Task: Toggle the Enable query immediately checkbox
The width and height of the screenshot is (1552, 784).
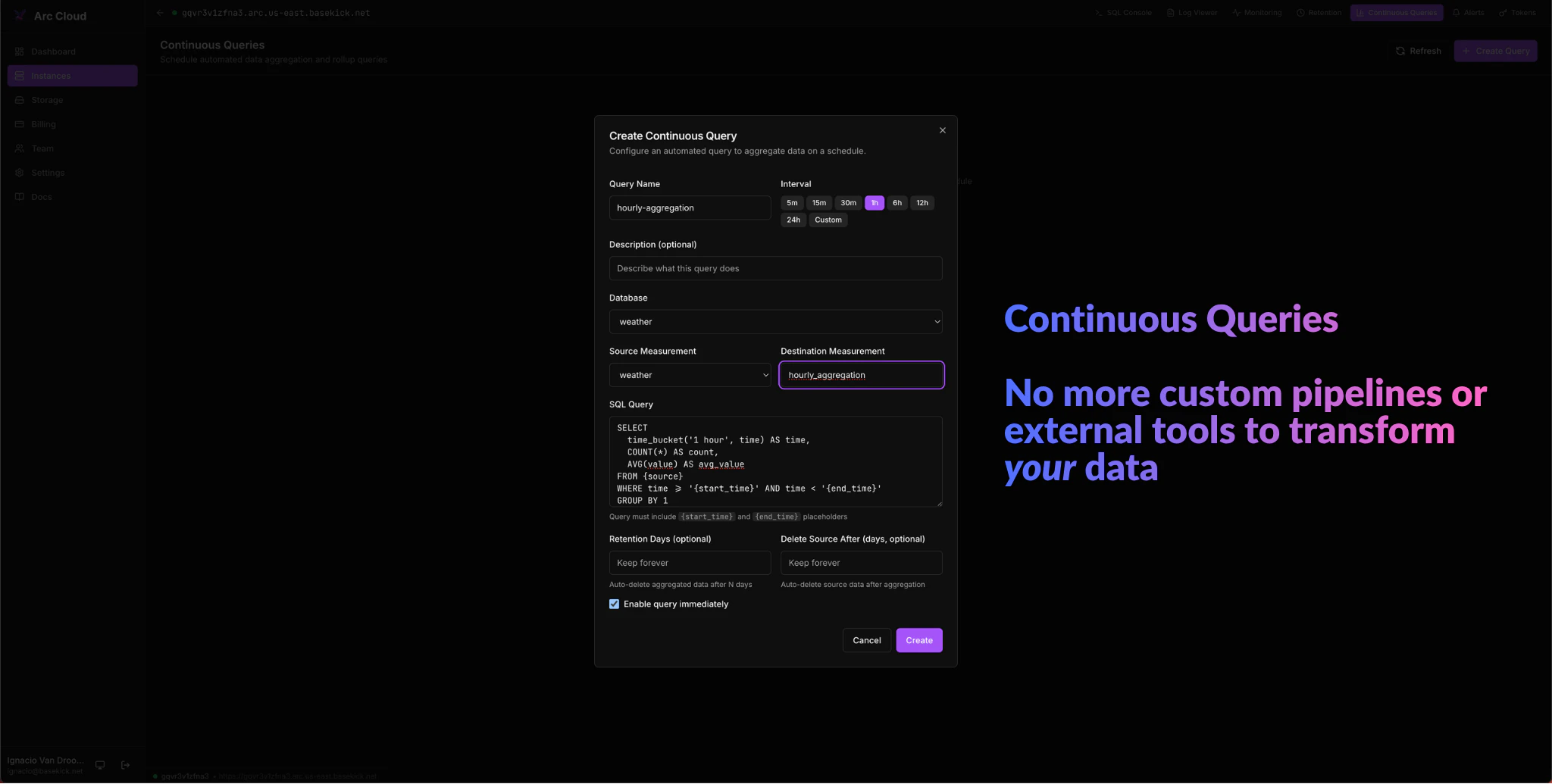Action: point(614,604)
